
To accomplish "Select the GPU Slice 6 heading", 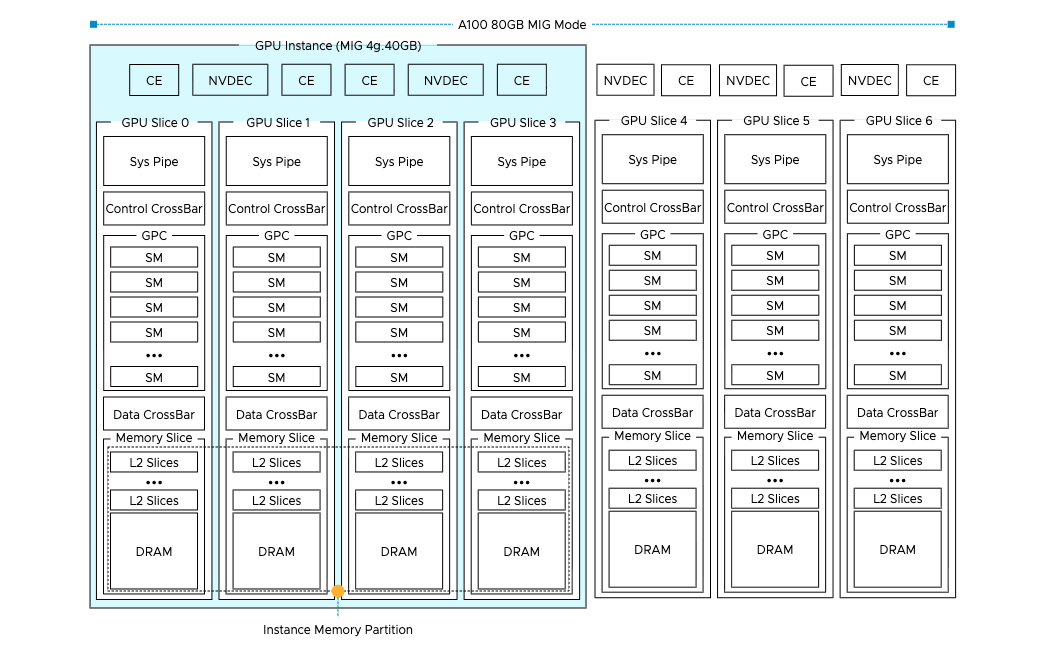I will click(898, 120).
